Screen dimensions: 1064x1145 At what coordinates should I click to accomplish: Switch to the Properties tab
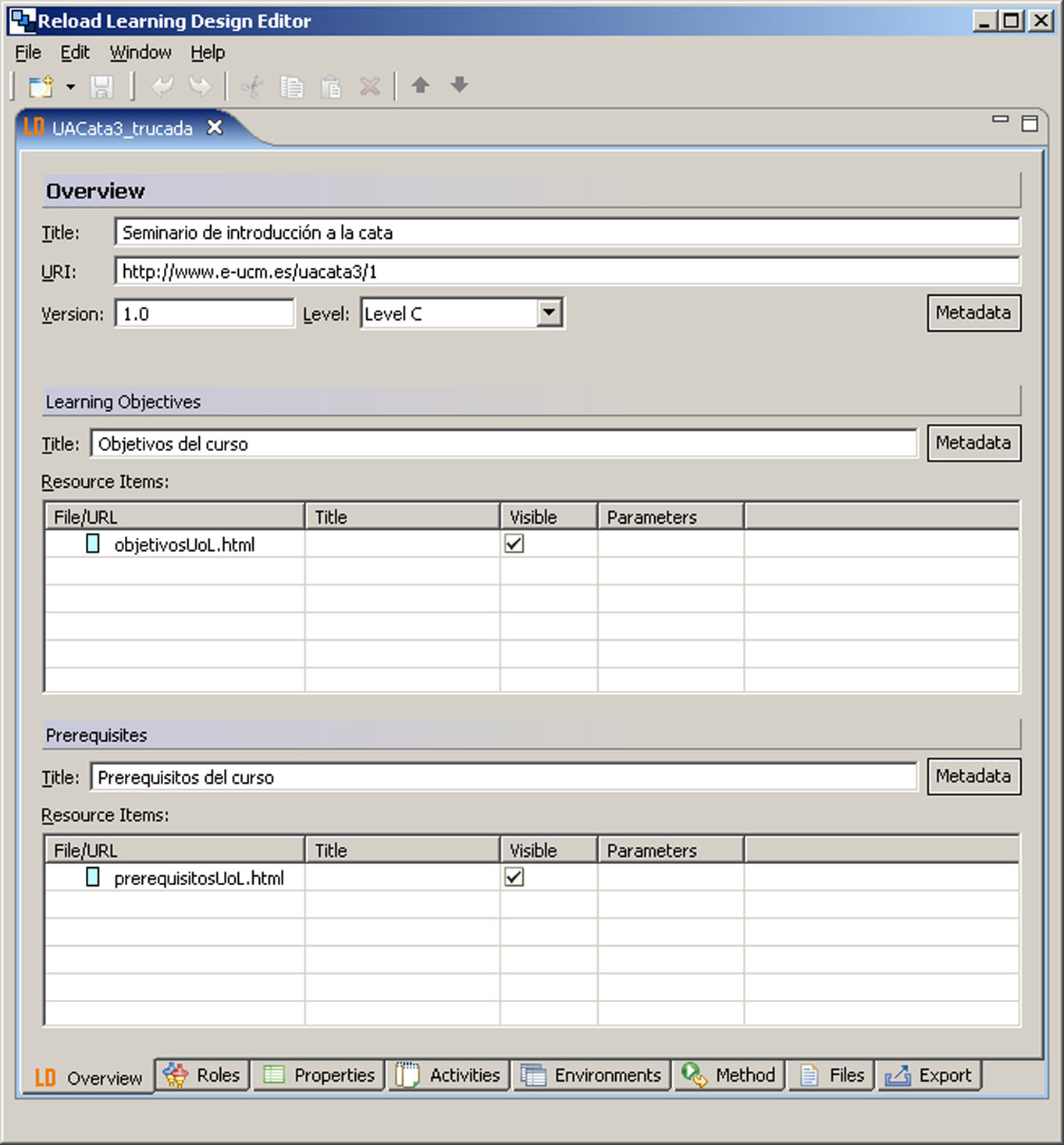coord(319,1075)
